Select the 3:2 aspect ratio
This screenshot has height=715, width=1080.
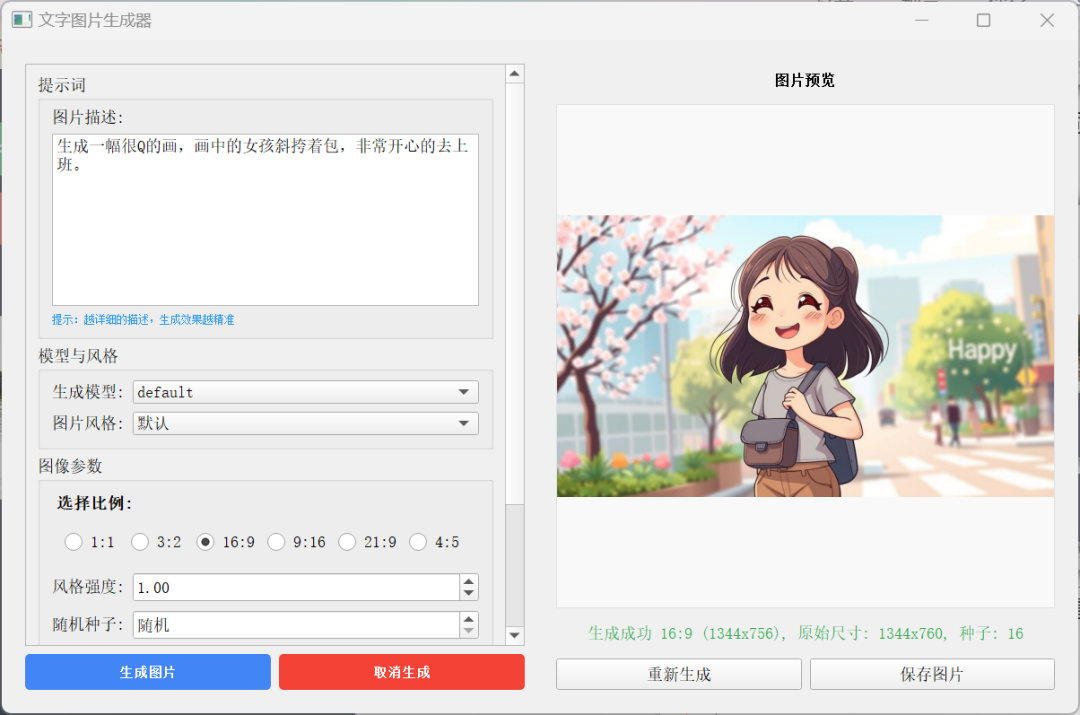(x=140, y=542)
